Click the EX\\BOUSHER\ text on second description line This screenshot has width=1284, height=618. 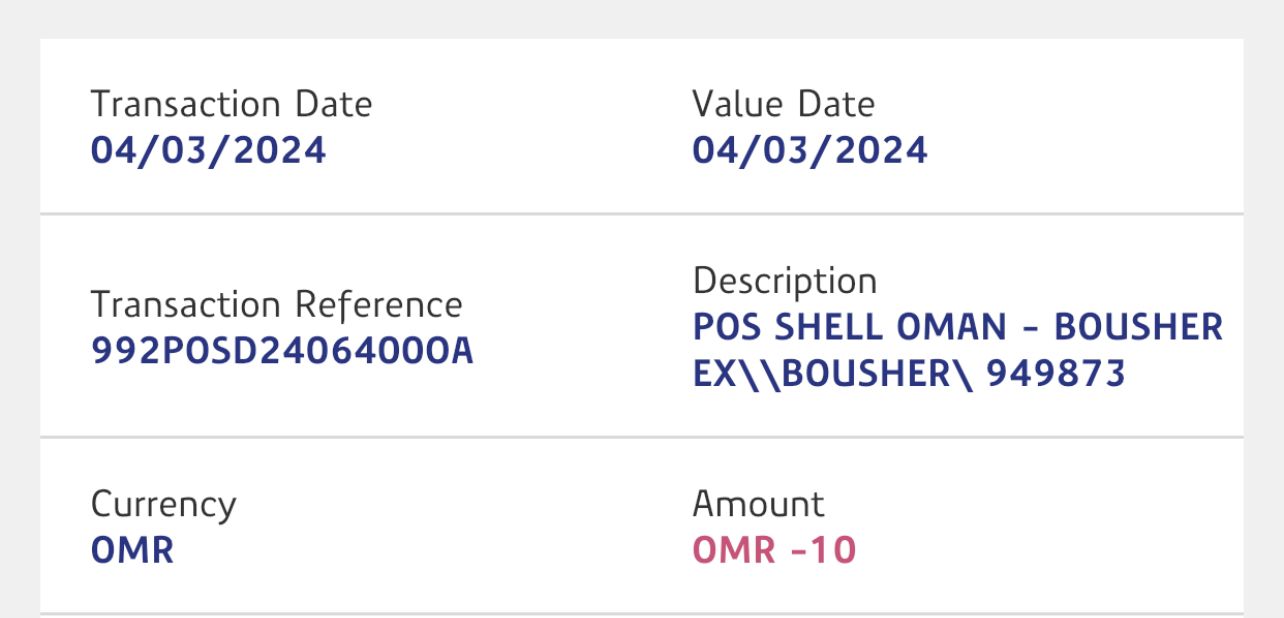tap(833, 373)
